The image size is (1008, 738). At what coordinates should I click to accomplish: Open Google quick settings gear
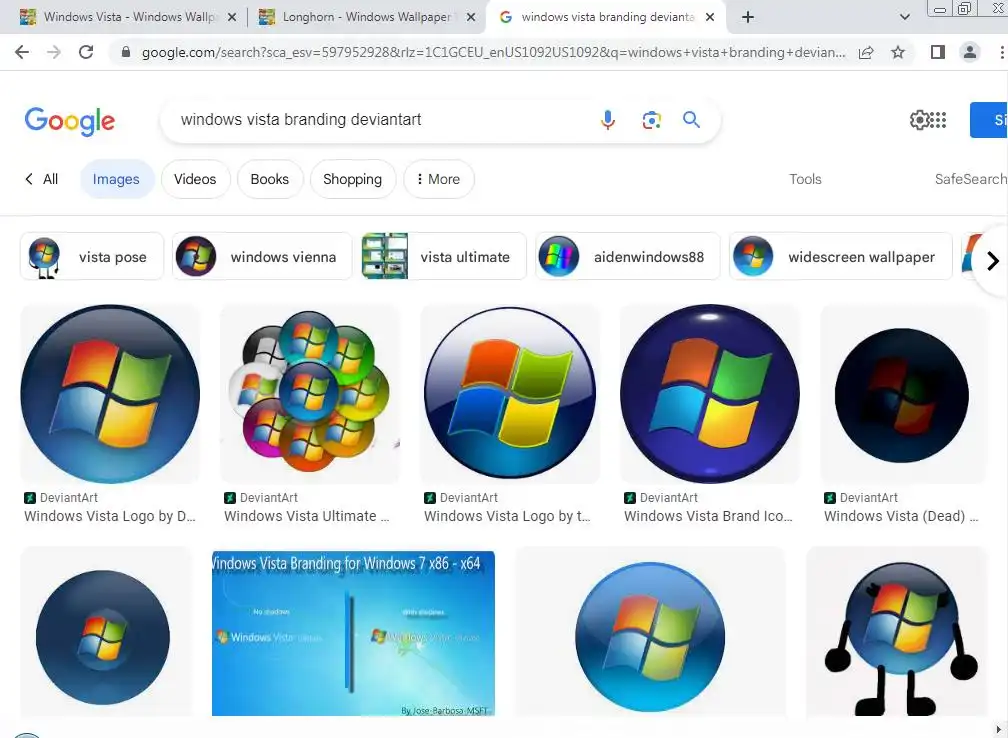[x=919, y=120]
